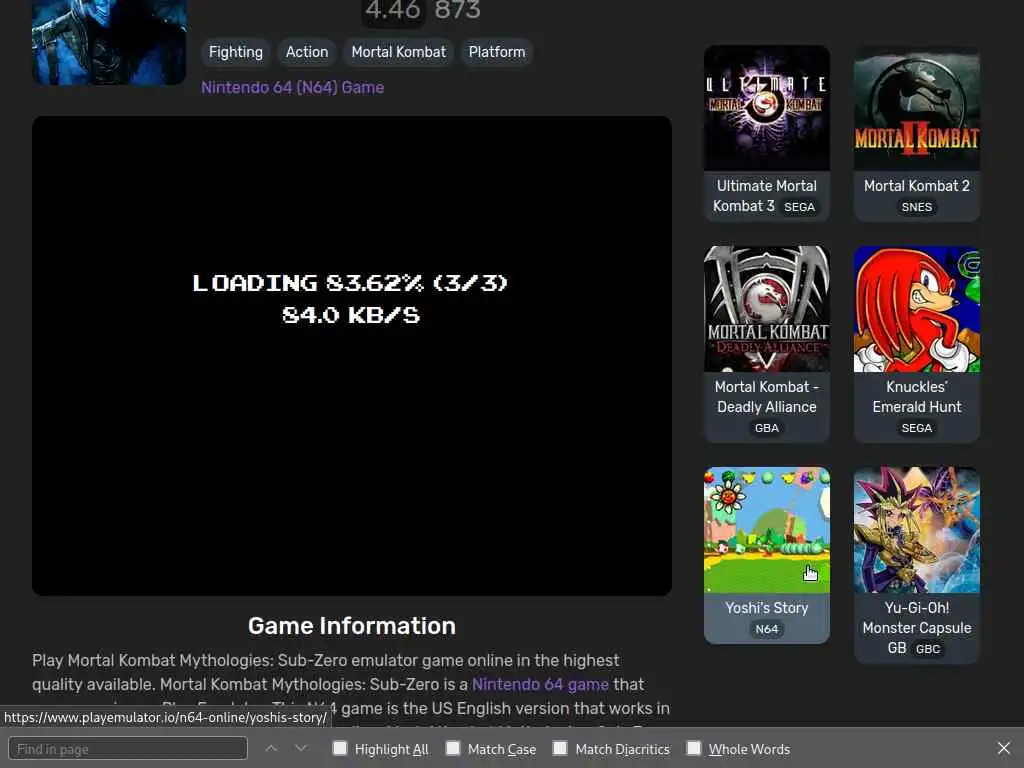Focus the Find in page field
This screenshot has width=1024, height=768.
128,748
